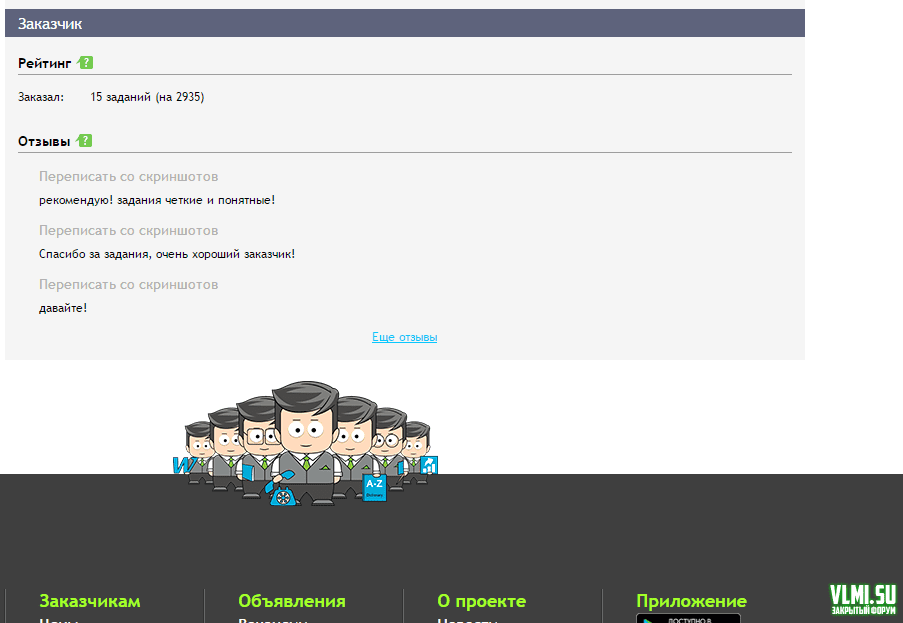The image size is (903, 623).
Task: Open task title above 'Спасибо за задания' review
Action: [x=128, y=231]
